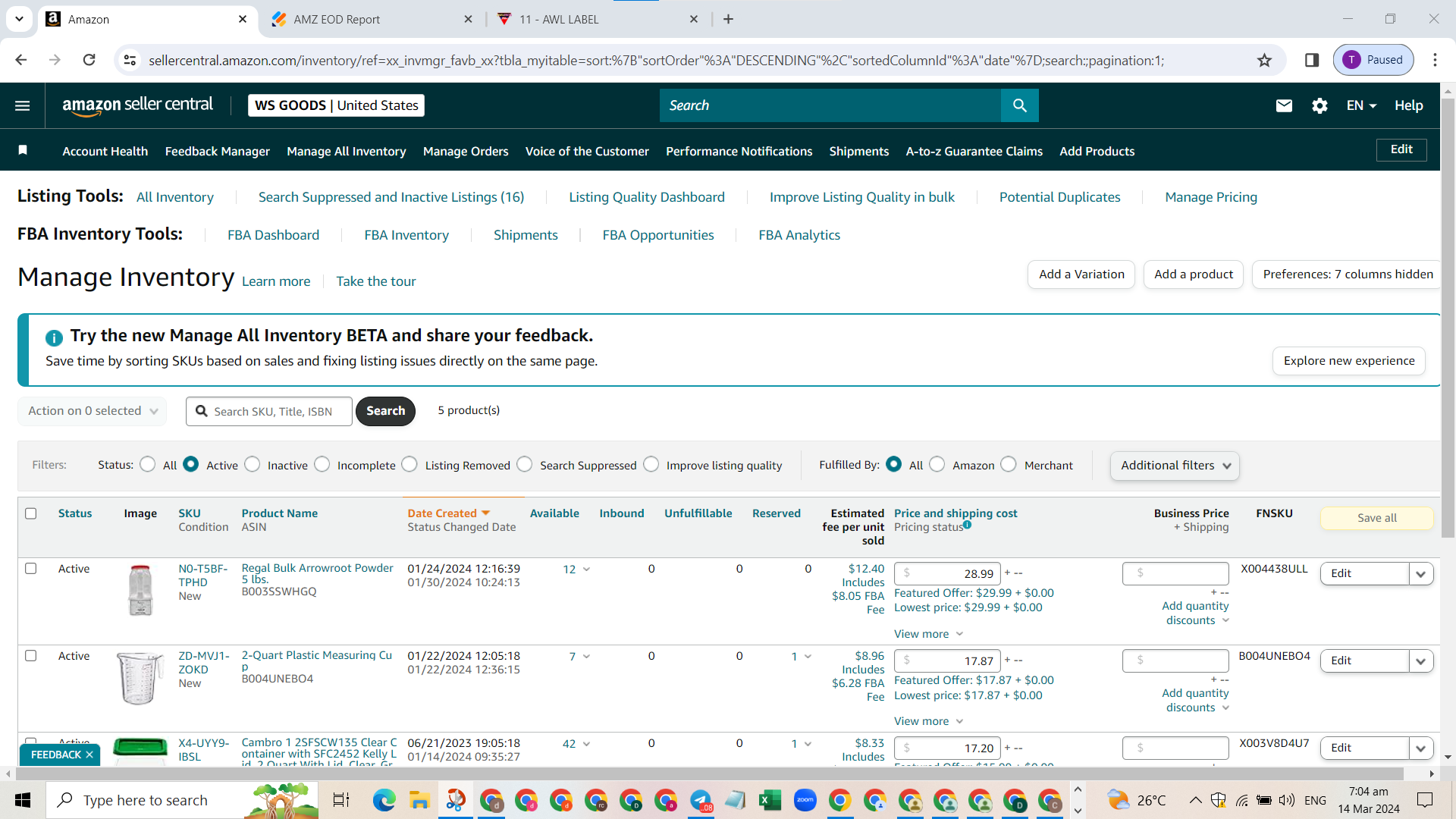The image size is (1456, 819).
Task: Open the Edit dropdown arrow for row B004UNEBO4
Action: [x=1421, y=661]
